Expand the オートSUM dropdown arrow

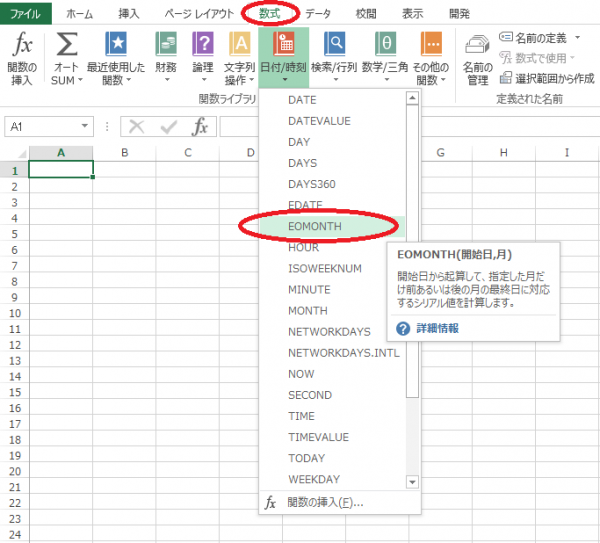[80, 80]
